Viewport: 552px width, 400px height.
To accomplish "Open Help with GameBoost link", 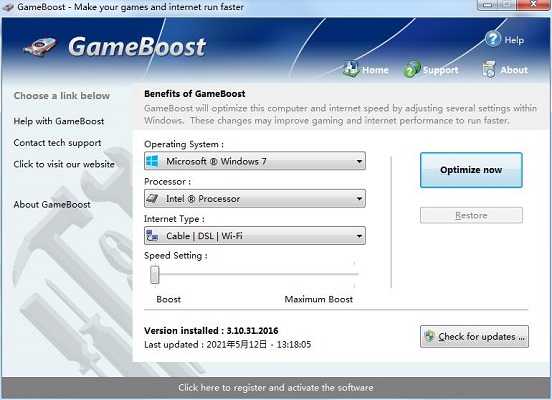I will [x=59, y=121].
